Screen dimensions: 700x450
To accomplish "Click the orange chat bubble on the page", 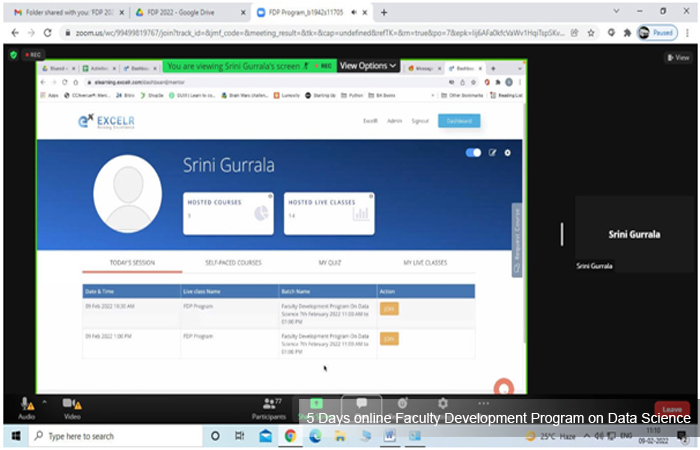I will [x=504, y=386].
